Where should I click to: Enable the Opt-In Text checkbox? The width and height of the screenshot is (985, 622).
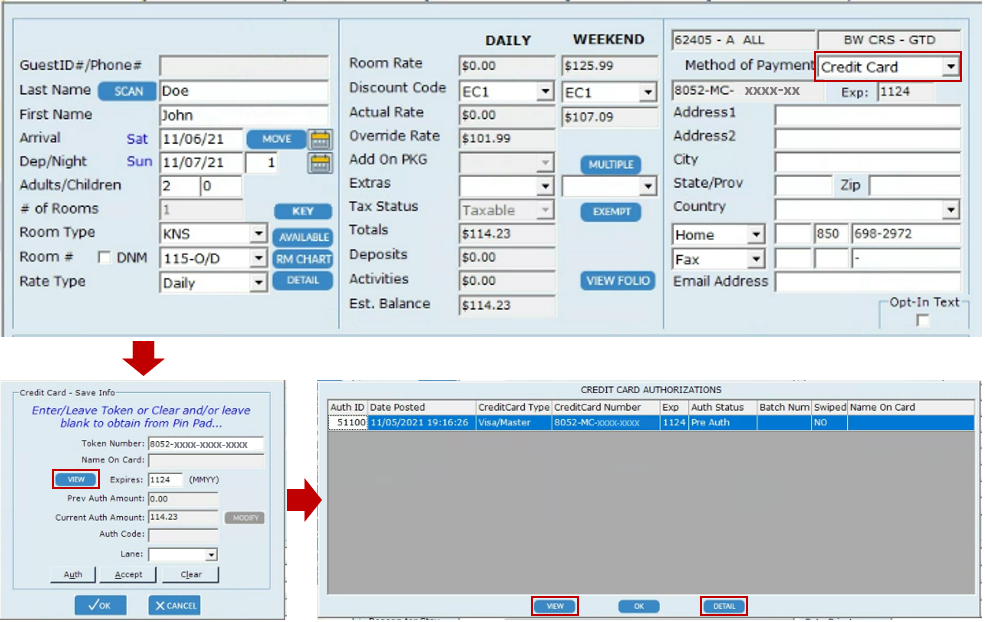coord(923,320)
